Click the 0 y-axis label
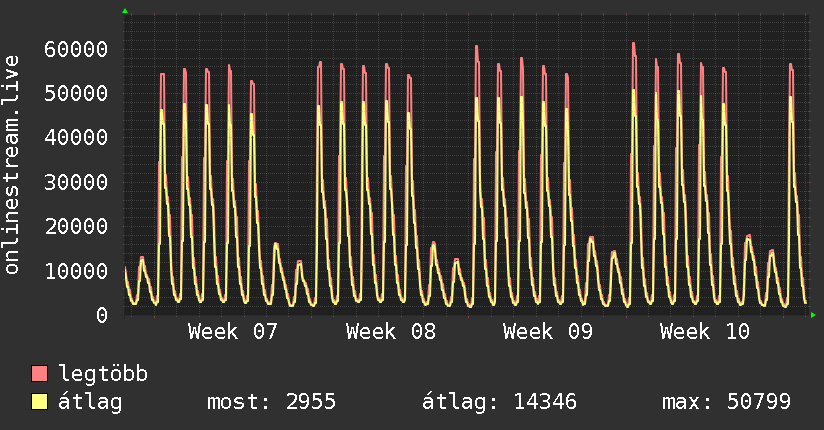Viewport: 824px width, 430px height. click(x=102, y=315)
